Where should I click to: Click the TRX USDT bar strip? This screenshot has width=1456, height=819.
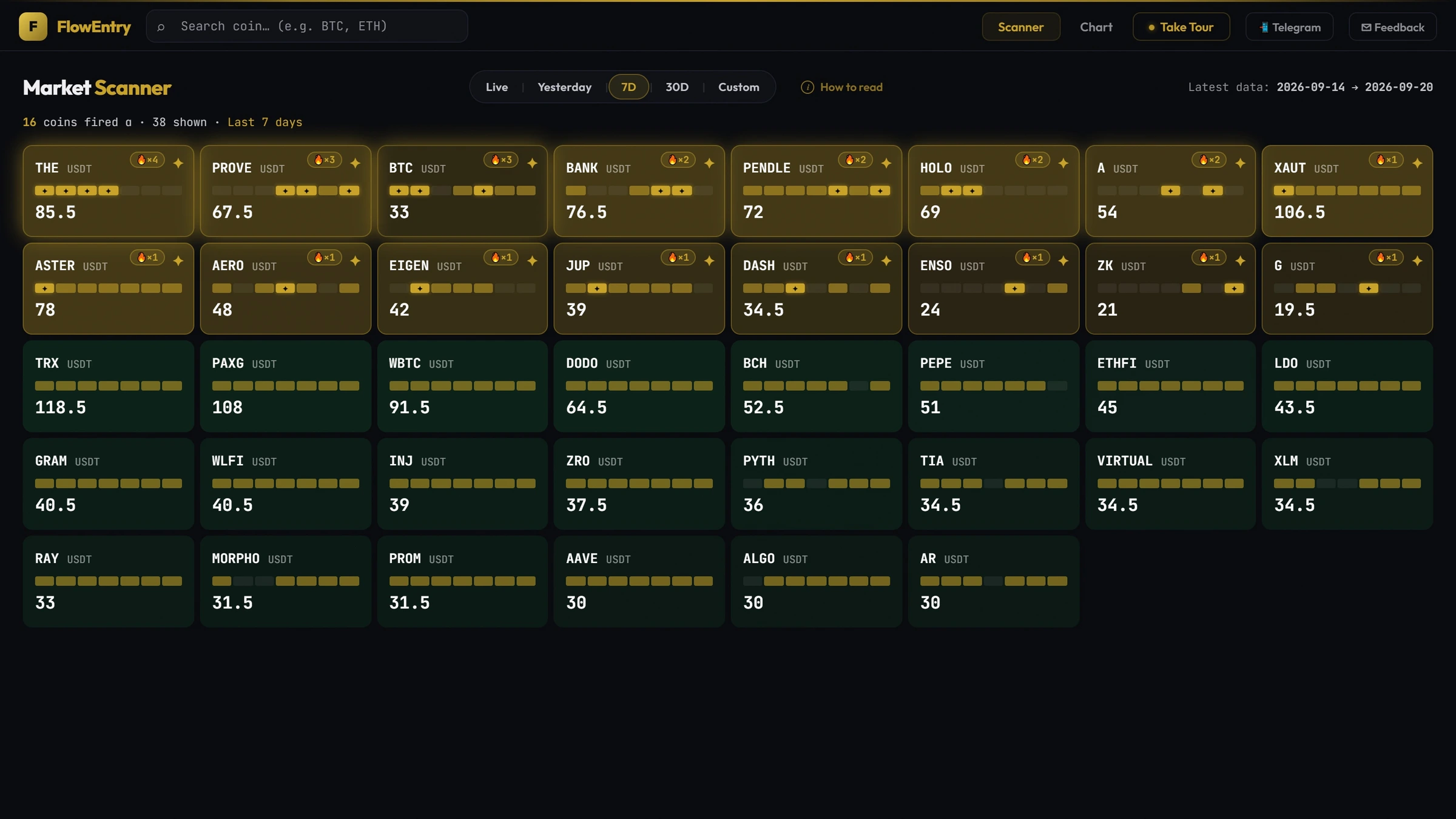pyautogui.click(x=109, y=386)
